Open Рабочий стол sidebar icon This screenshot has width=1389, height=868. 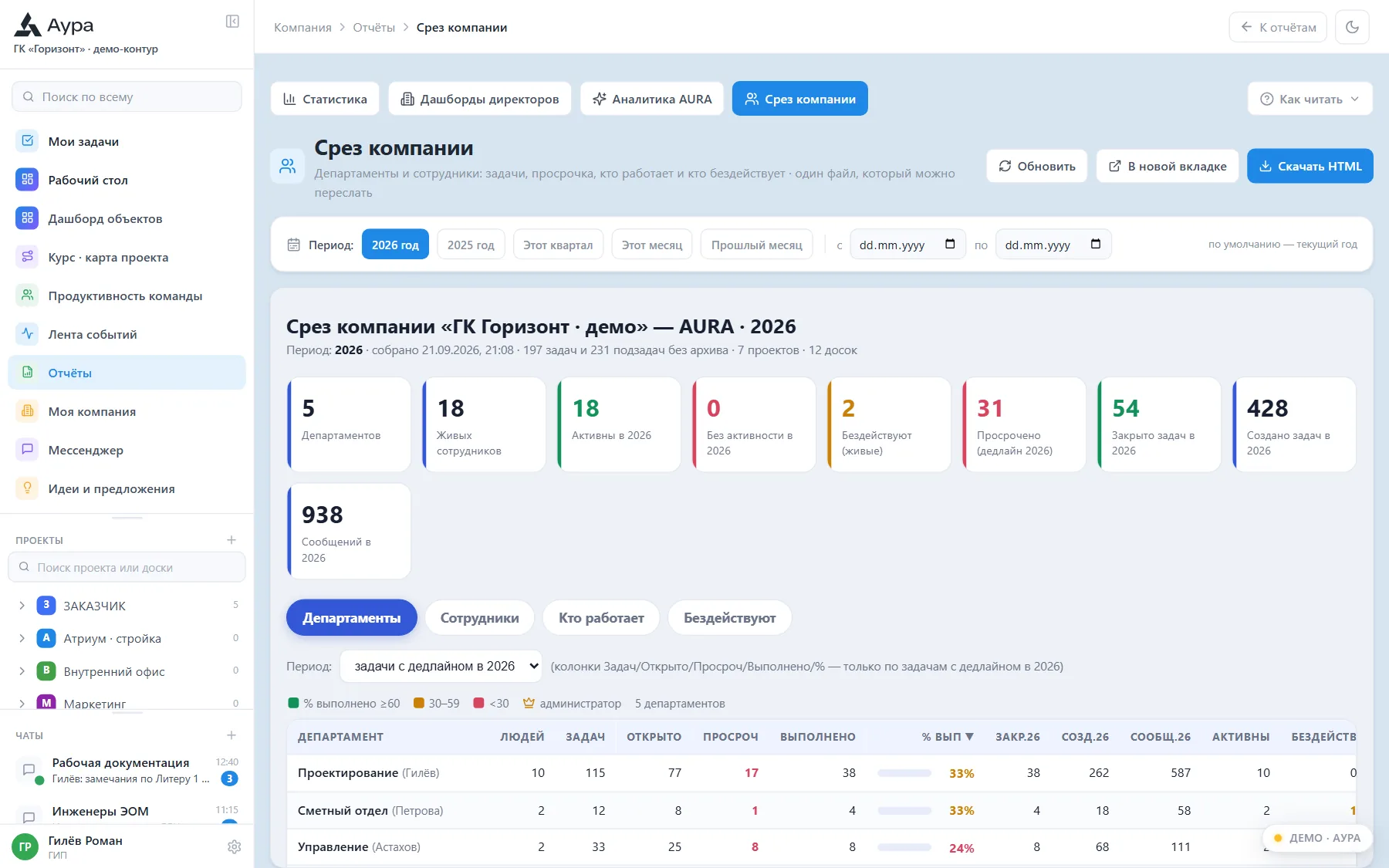pyautogui.click(x=28, y=180)
